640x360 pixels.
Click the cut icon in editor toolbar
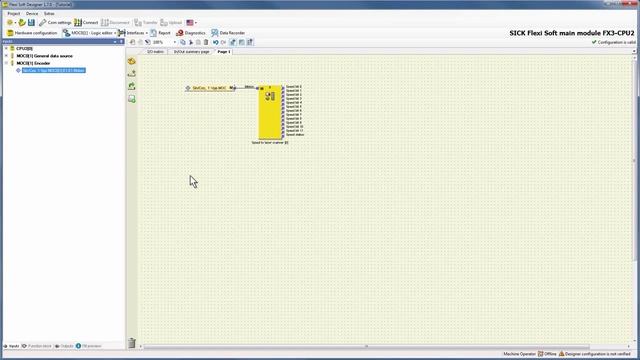pyautogui.click(x=191, y=42)
